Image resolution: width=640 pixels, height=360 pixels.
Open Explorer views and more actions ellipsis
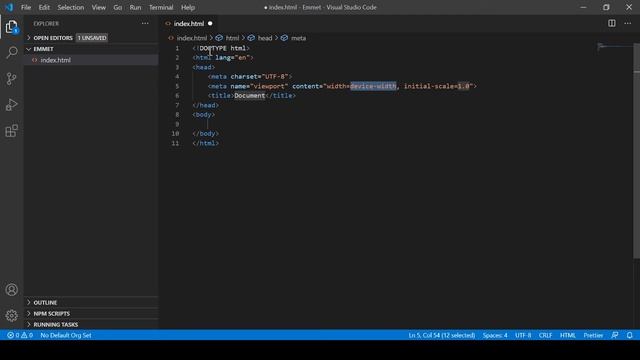(145, 24)
